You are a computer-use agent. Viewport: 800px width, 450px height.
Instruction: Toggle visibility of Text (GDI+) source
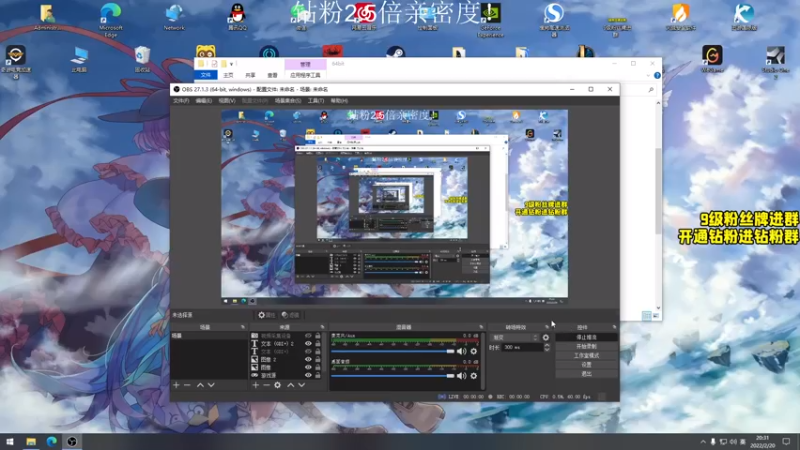(308, 352)
